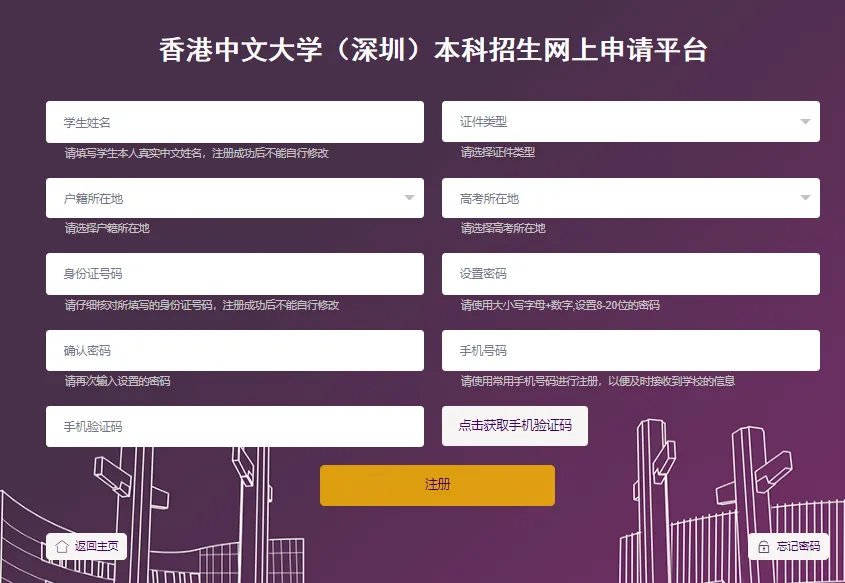This screenshot has width=845, height=583.
Task: Click the 高考所在地 dropdown arrow
Action: click(x=805, y=198)
